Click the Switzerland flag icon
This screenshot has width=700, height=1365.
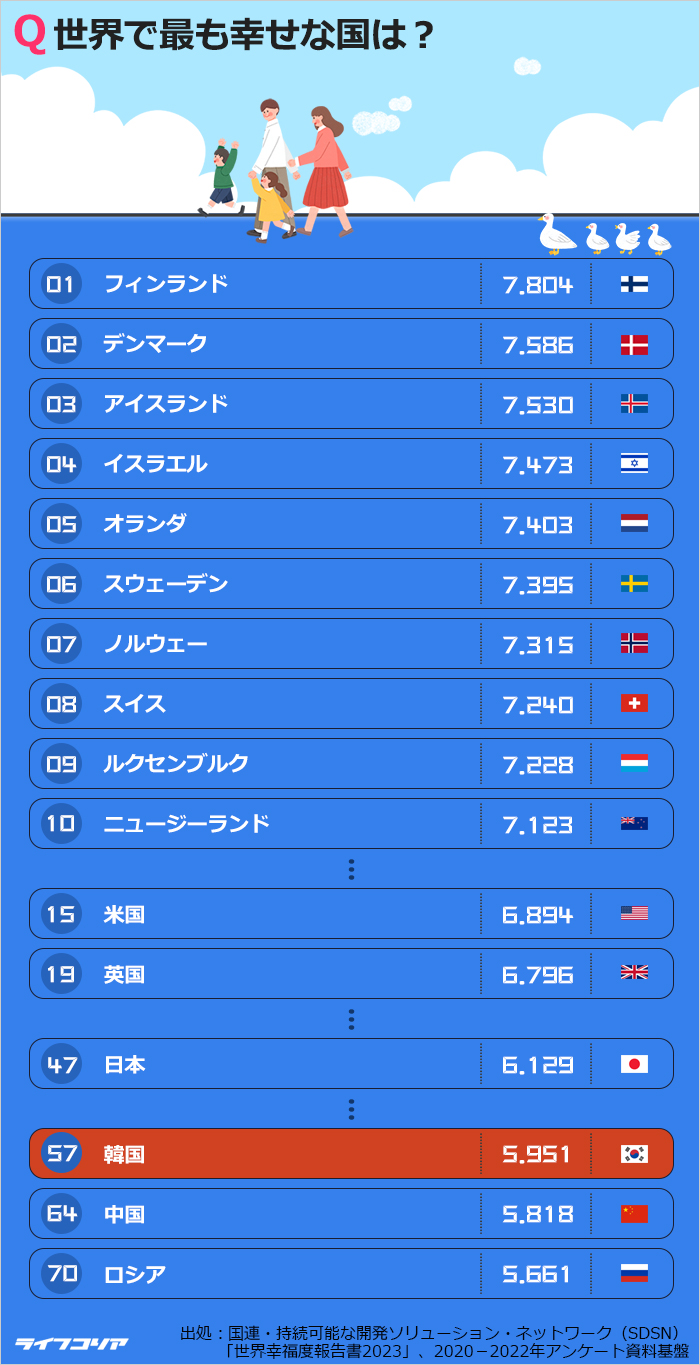pos(634,704)
